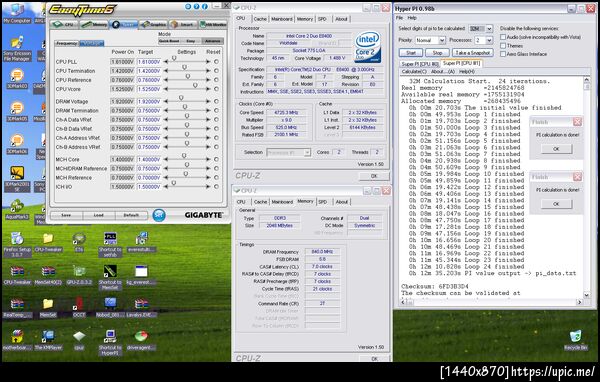The height and width of the screenshot is (382, 600).
Task: Click Stop button in Hyper PI
Action: [x=437, y=53]
